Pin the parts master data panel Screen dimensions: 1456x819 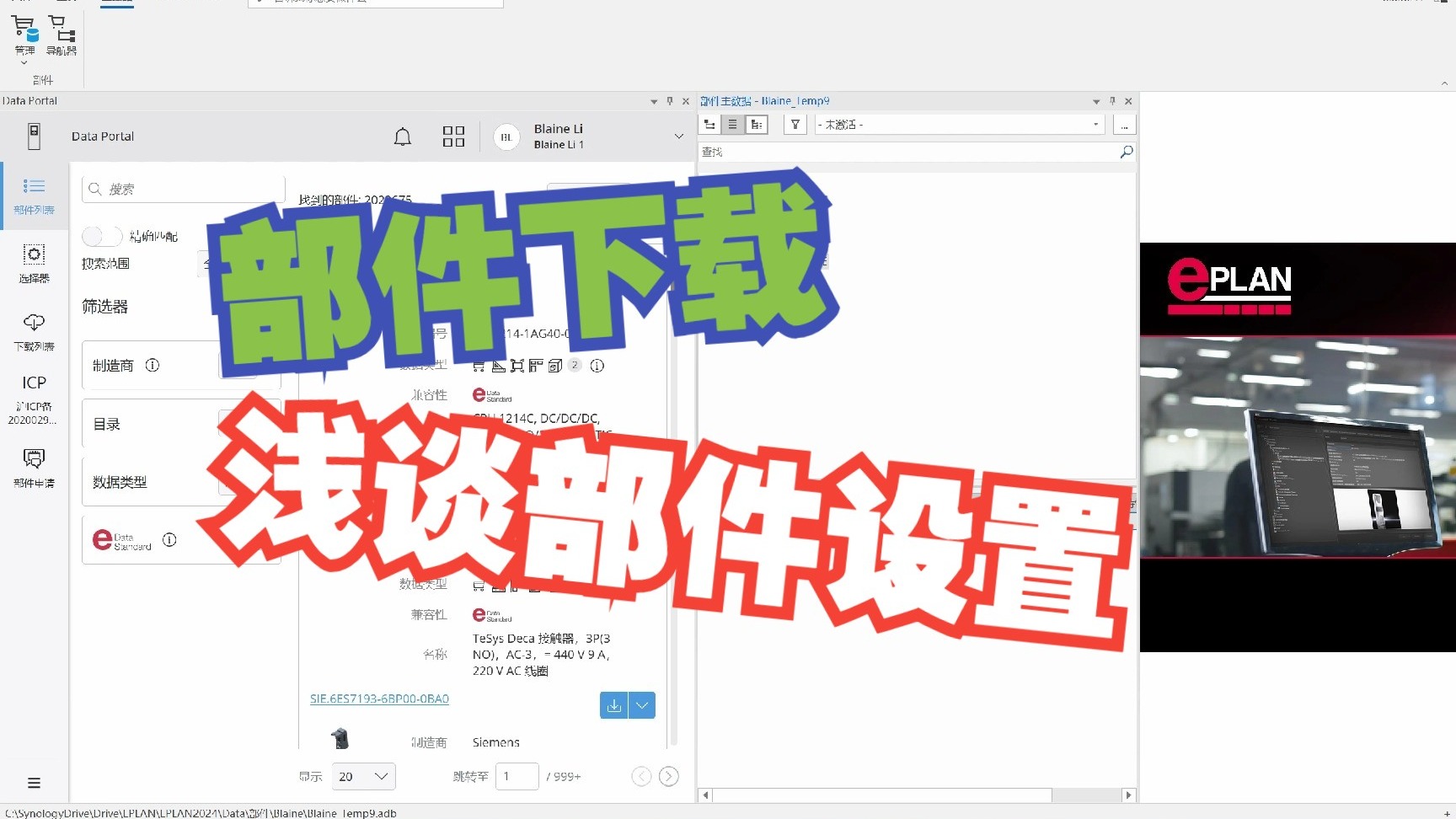pyautogui.click(x=1112, y=101)
